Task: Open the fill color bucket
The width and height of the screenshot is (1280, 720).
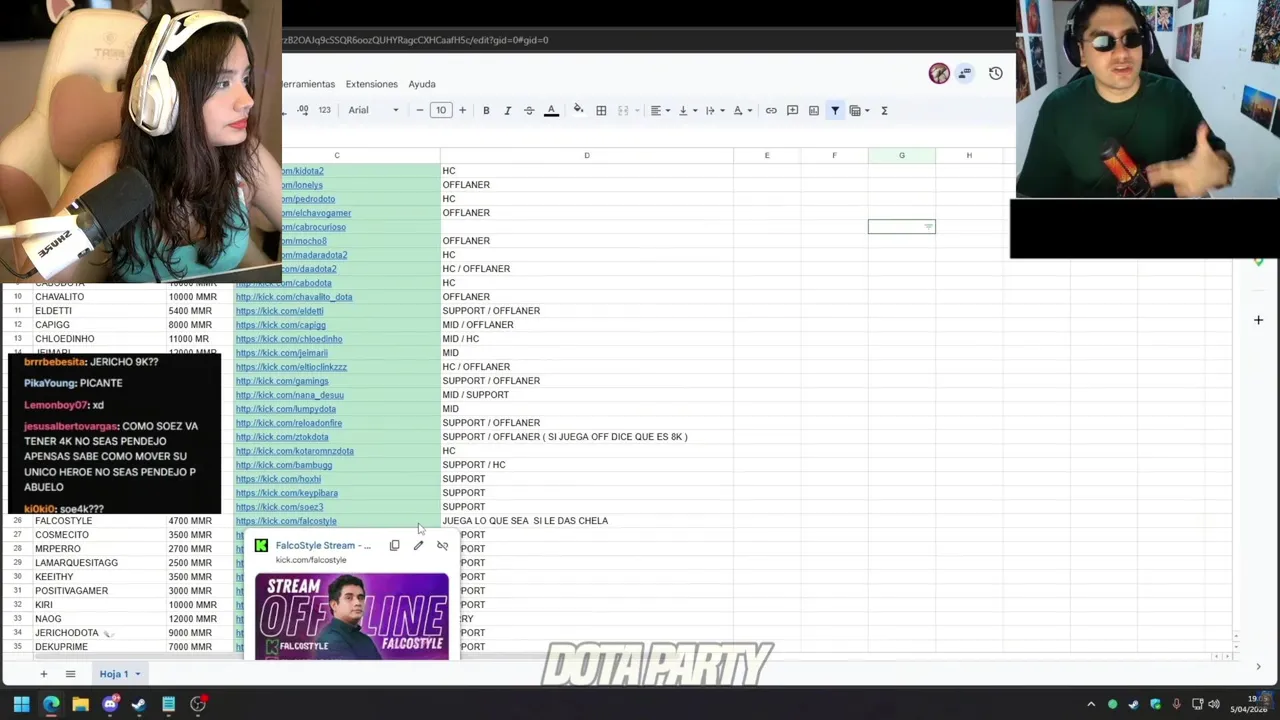Action: point(578,110)
